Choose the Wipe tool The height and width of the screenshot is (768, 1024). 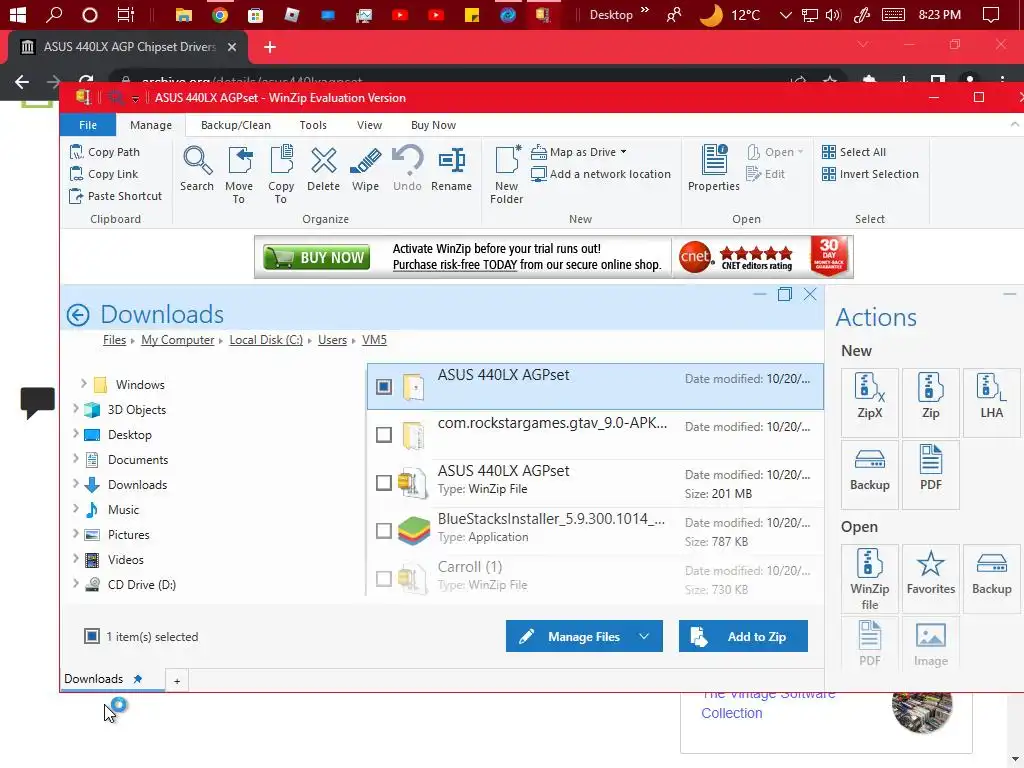click(365, 169)
